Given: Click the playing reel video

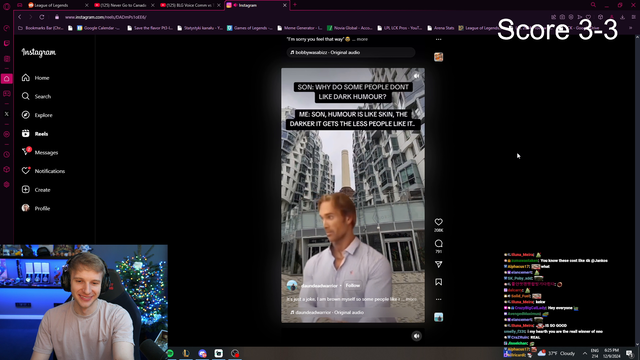Looking at the screenshot, I should [353, 195].
